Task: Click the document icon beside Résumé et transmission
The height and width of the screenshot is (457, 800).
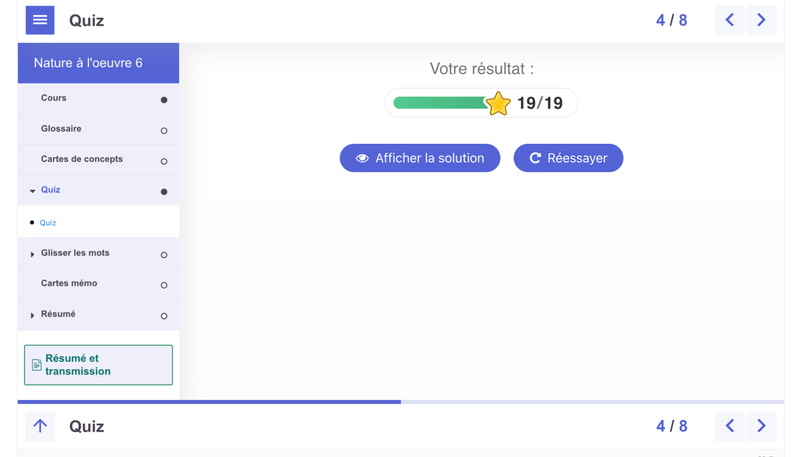Action: (x=37, y=365)
